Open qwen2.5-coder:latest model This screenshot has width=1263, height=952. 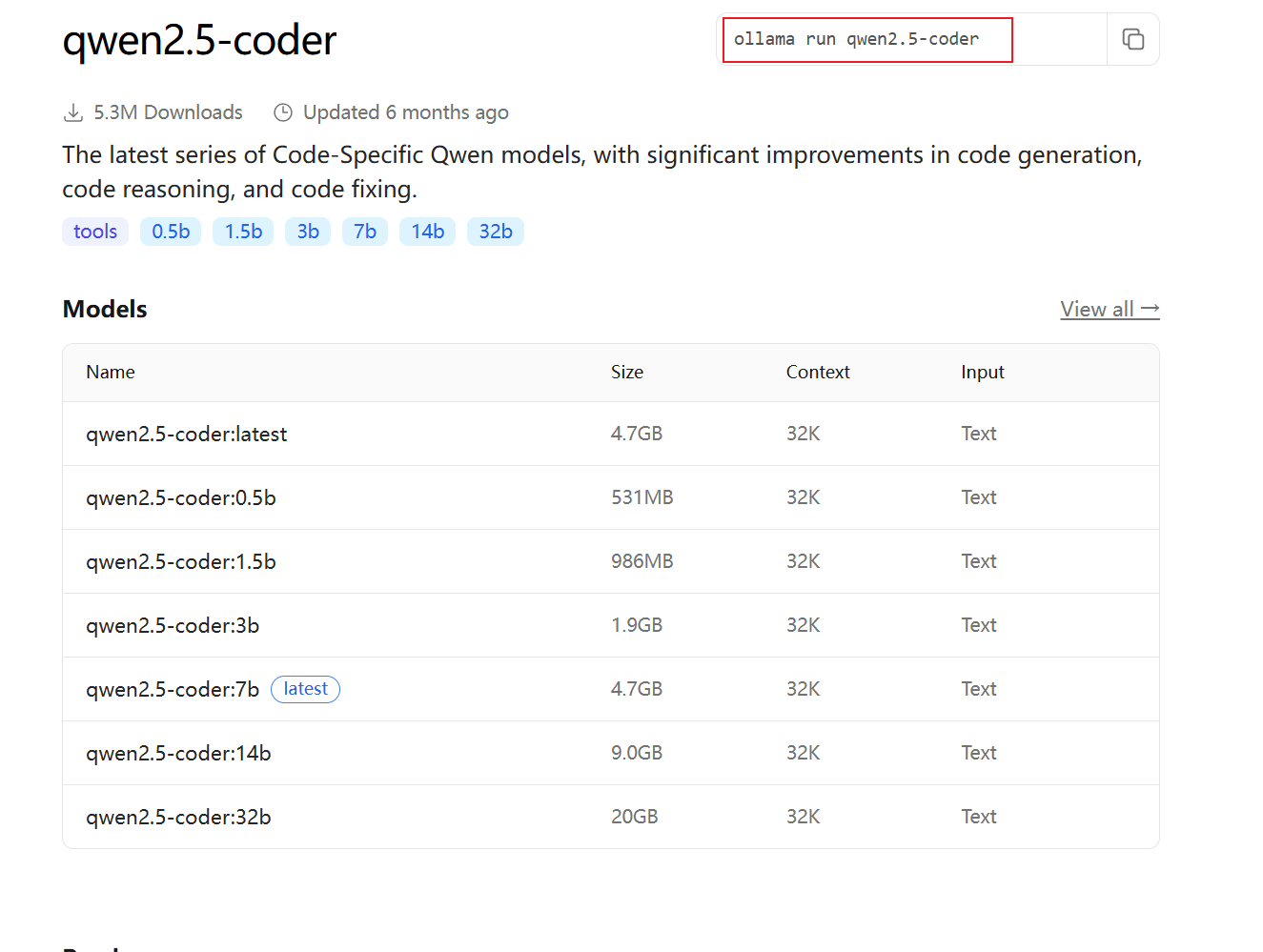(187, 435)
